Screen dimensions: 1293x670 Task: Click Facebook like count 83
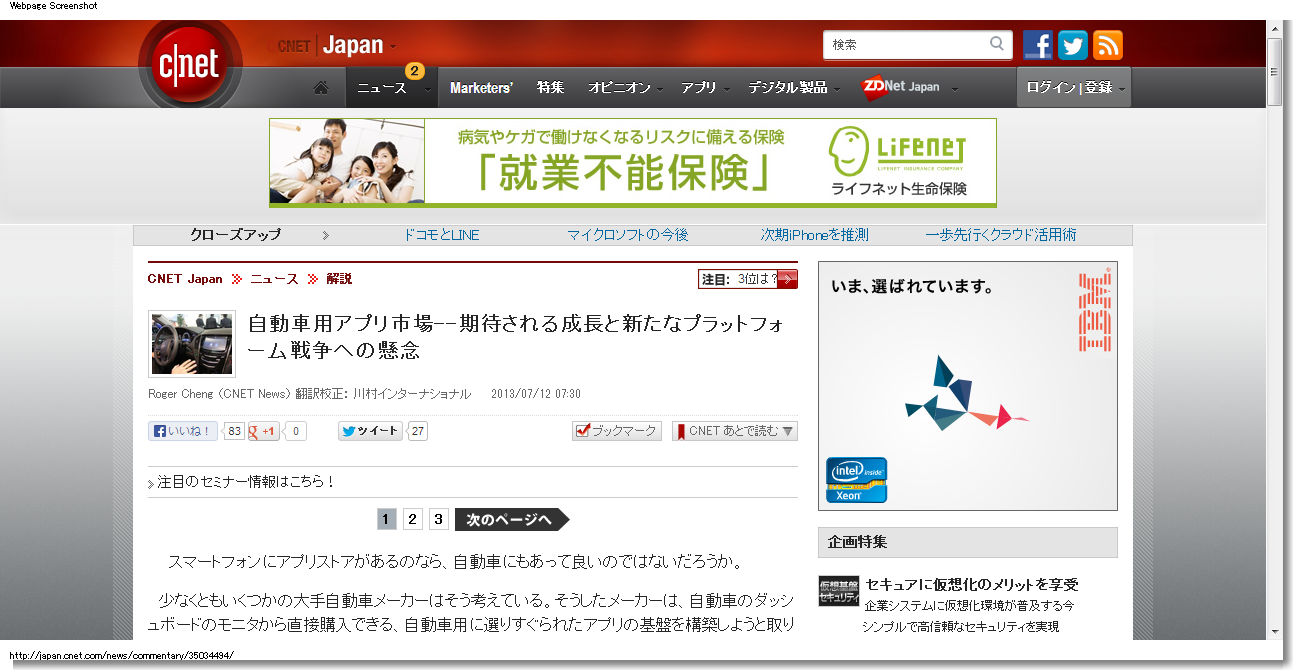[234, 431]
